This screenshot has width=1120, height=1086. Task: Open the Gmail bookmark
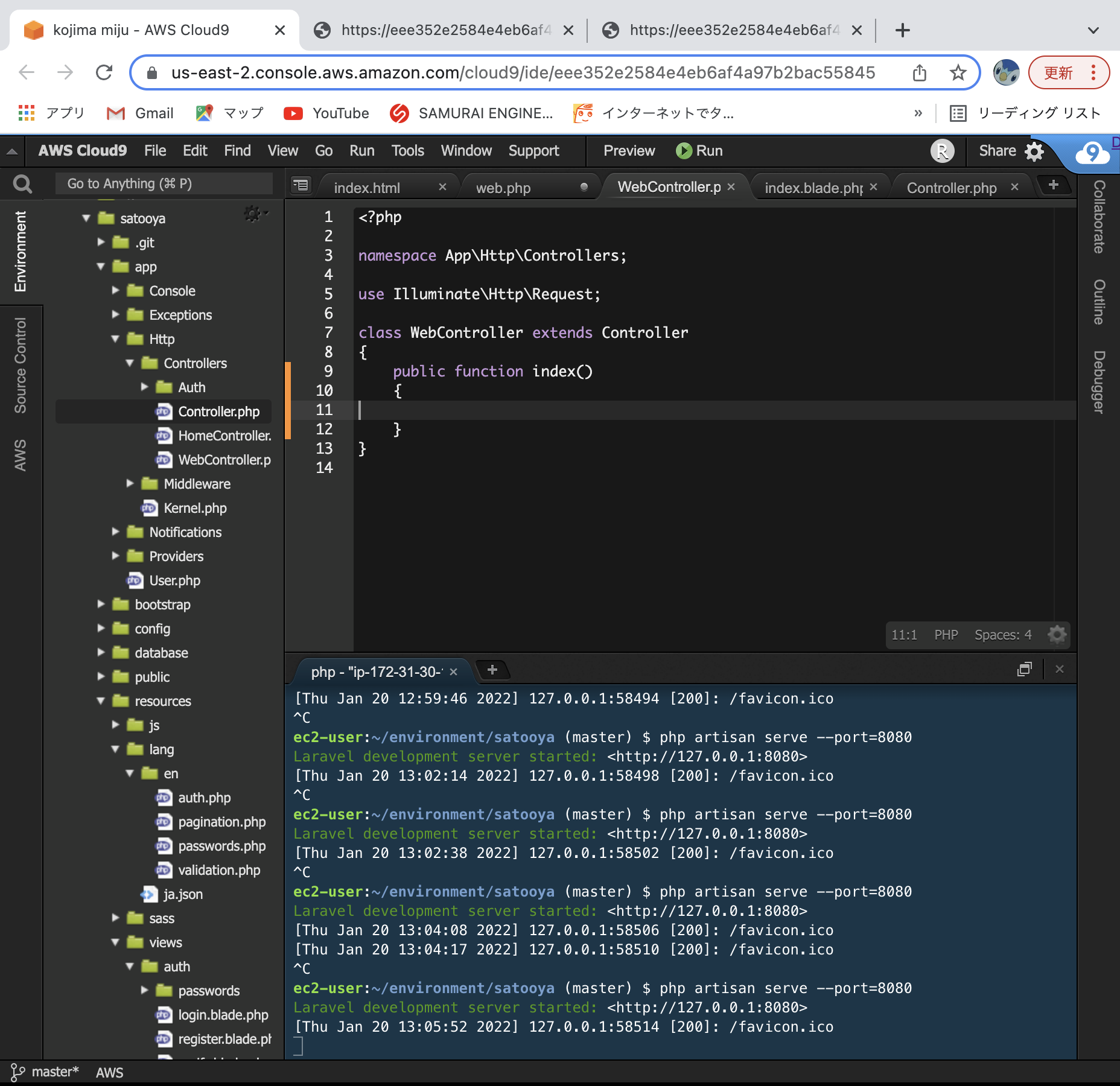pyautogui.click(x=140, y=113)
